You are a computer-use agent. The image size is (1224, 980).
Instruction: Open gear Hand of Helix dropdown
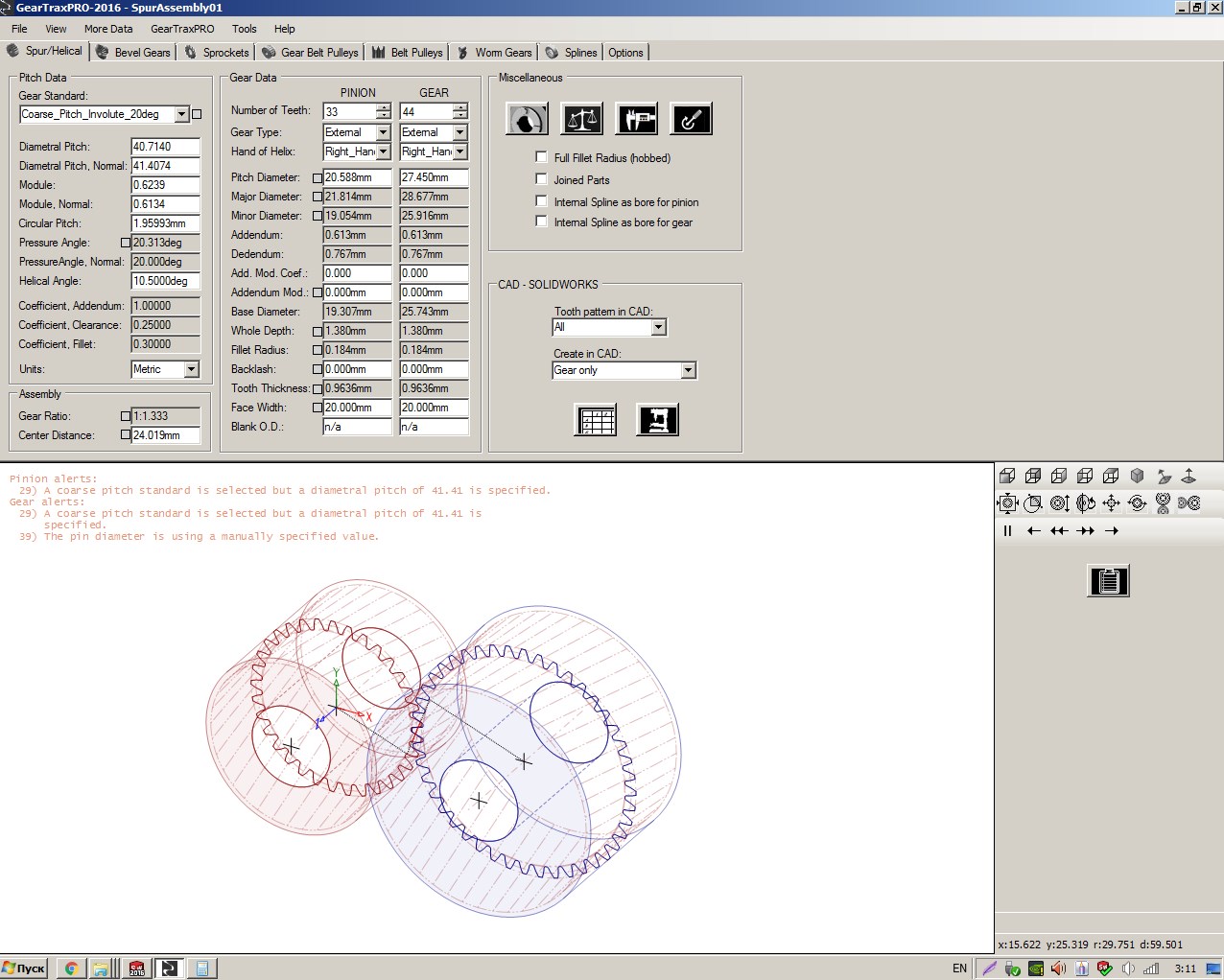tap(459, 152)
